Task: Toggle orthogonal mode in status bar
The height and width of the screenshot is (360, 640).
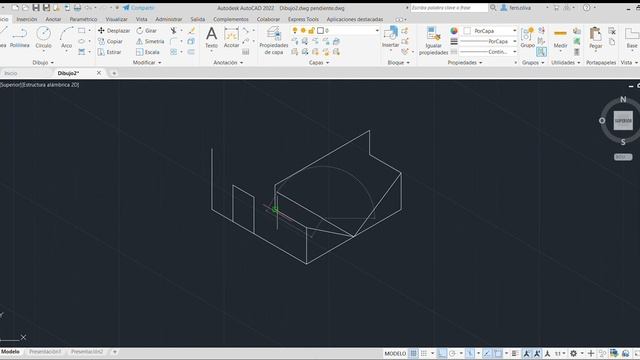Action: 442,353
